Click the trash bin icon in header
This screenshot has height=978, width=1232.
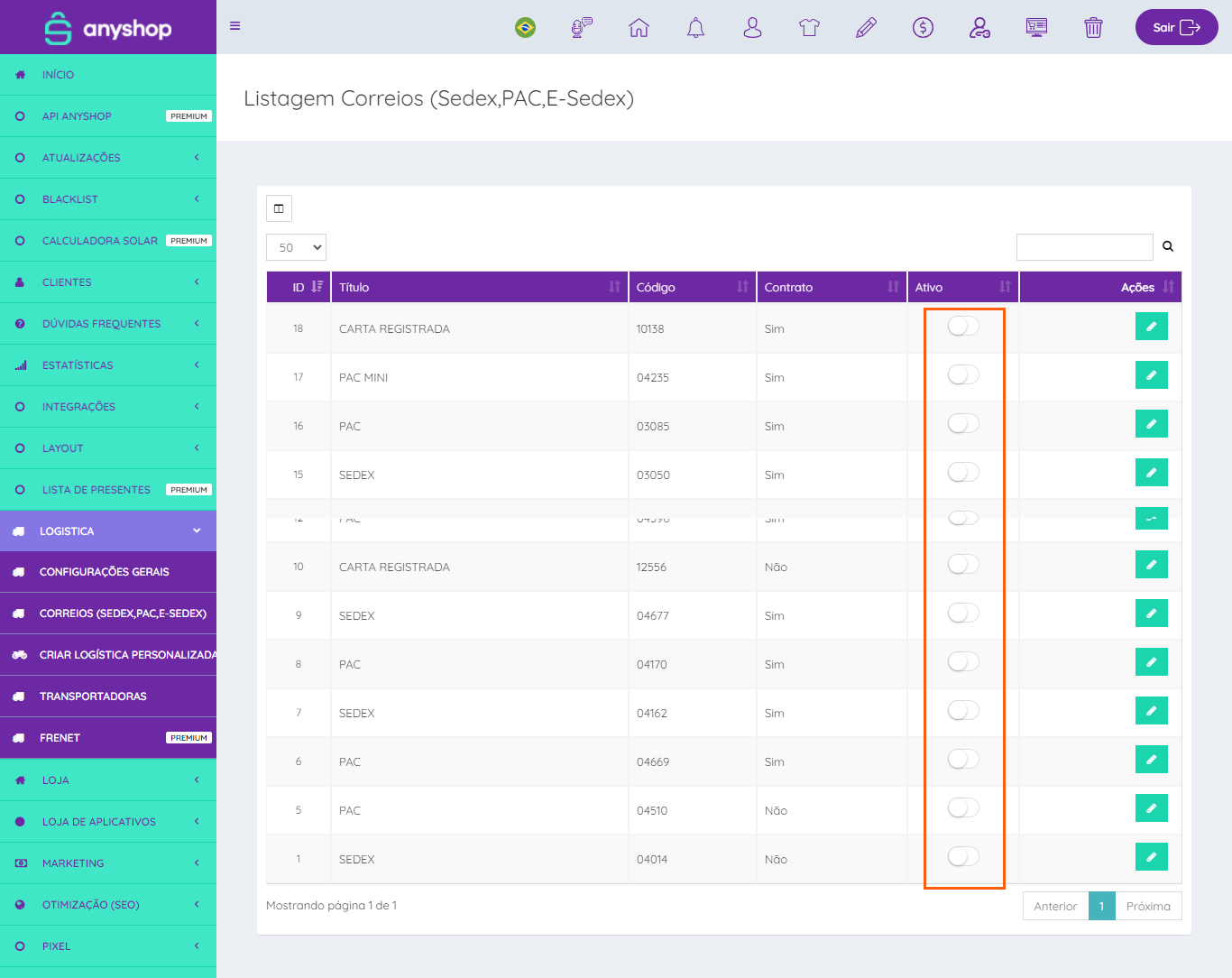coord(1093,28)
